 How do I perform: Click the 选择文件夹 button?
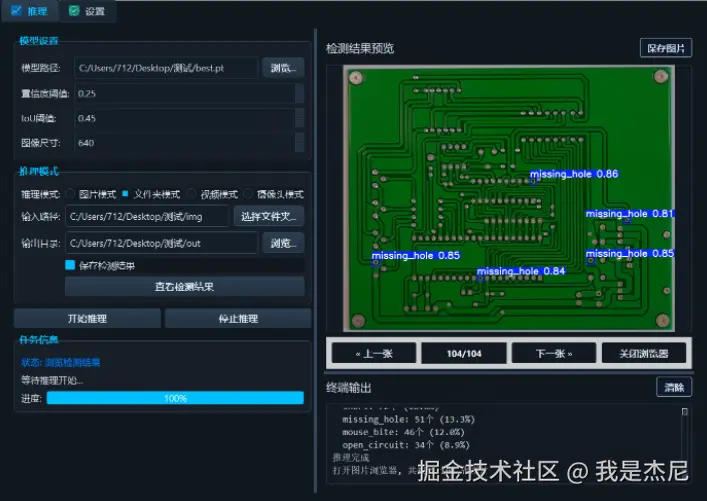coord(268,216)
